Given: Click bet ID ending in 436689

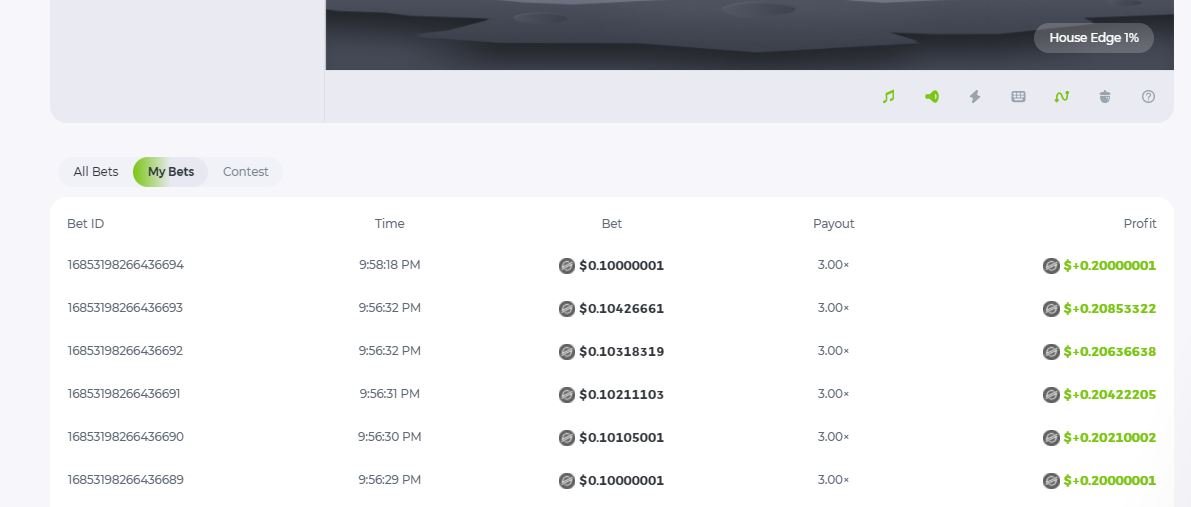Looking at the screenshot, I should click(125, 480).
